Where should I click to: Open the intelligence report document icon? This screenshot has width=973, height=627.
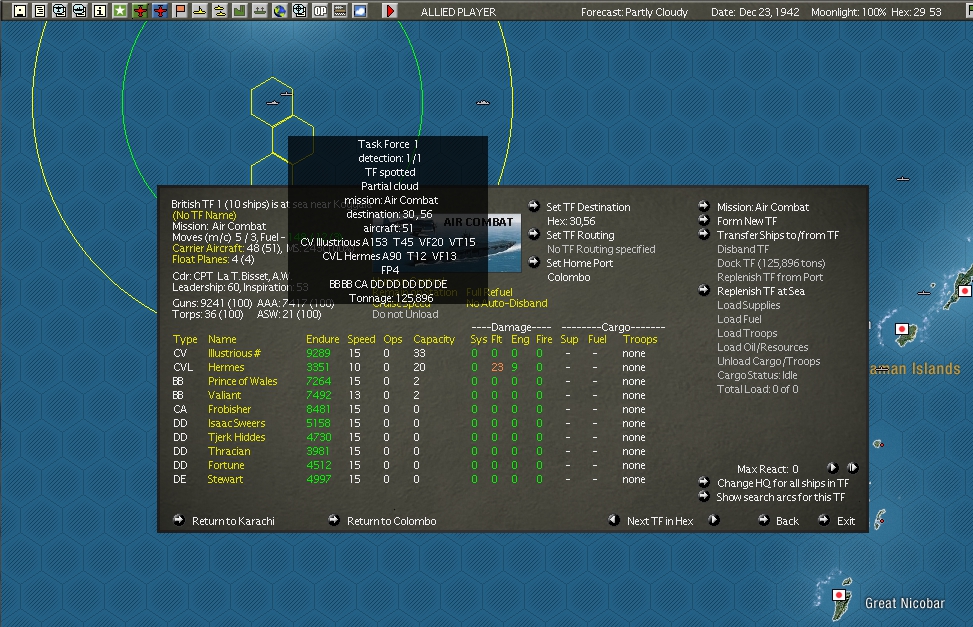point(39,10)
